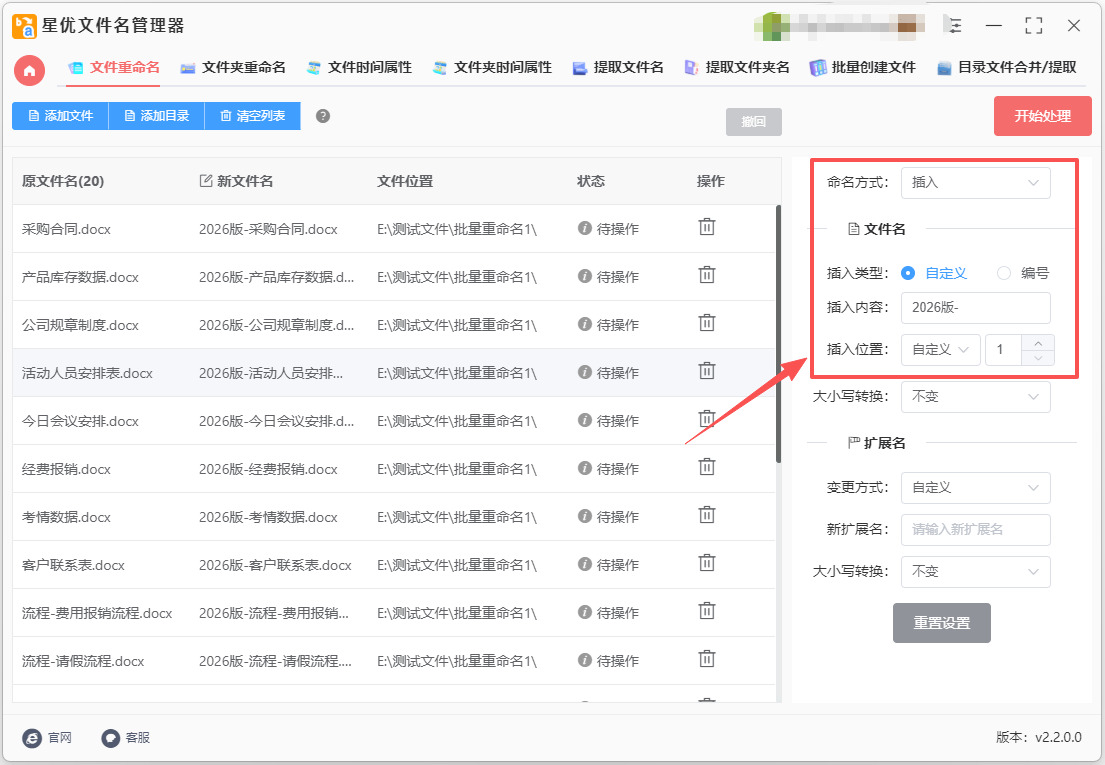Increase insert position value
This screenshot has height=765, width=1105.
(x=1038, y=342)
